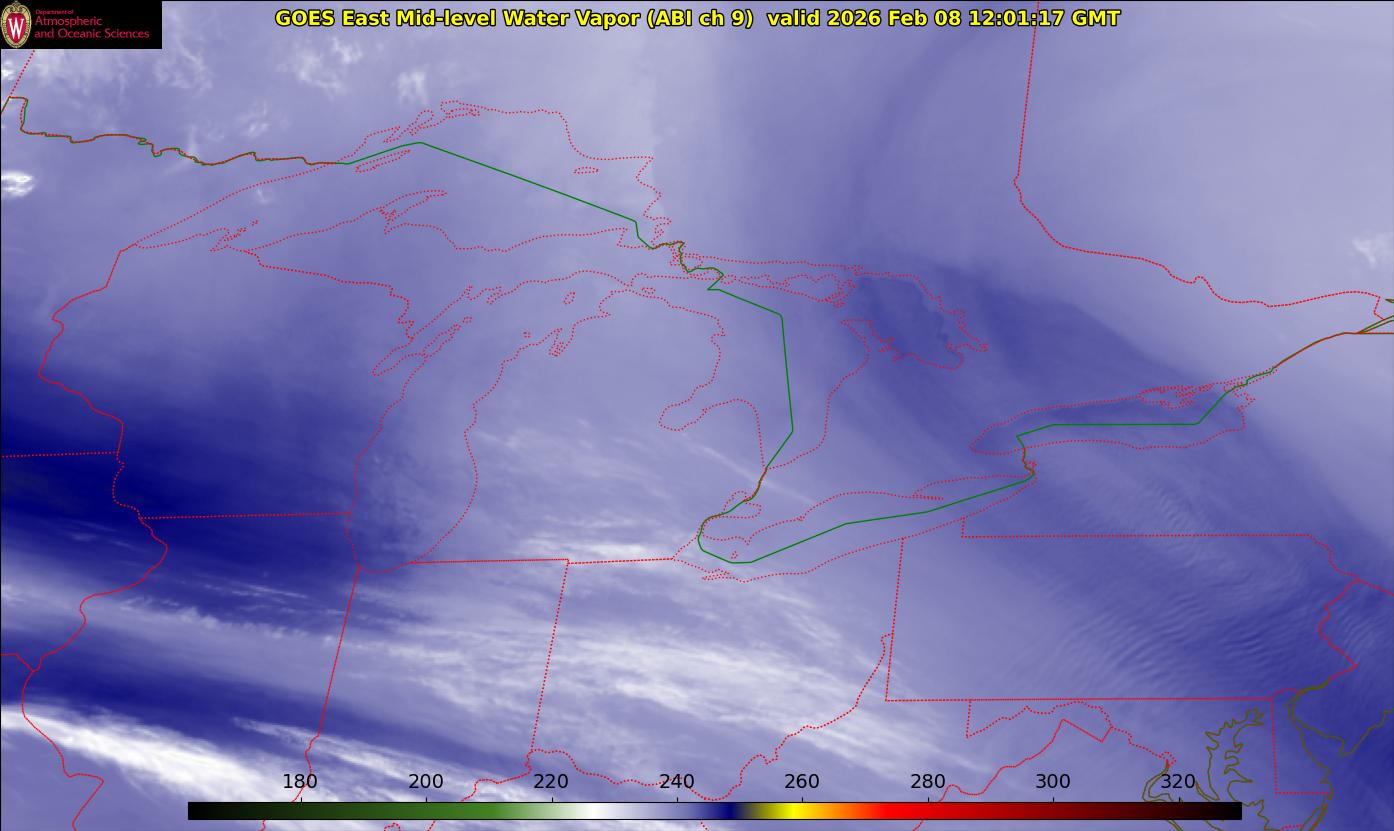Screen dimensions: 1394x831
Task: Pick the 260 label on the colorbar
Action: 802,781
